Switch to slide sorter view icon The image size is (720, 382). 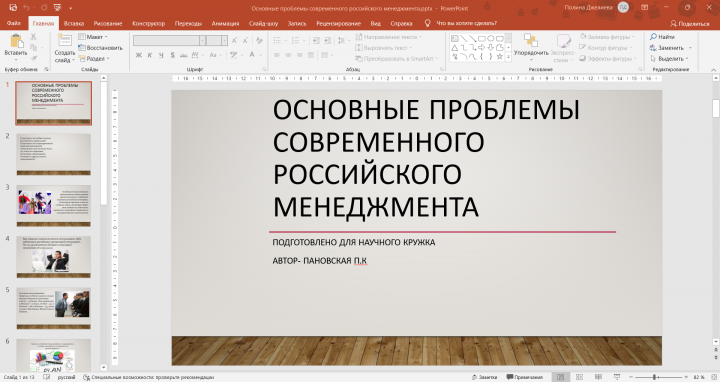coord(579,377)
